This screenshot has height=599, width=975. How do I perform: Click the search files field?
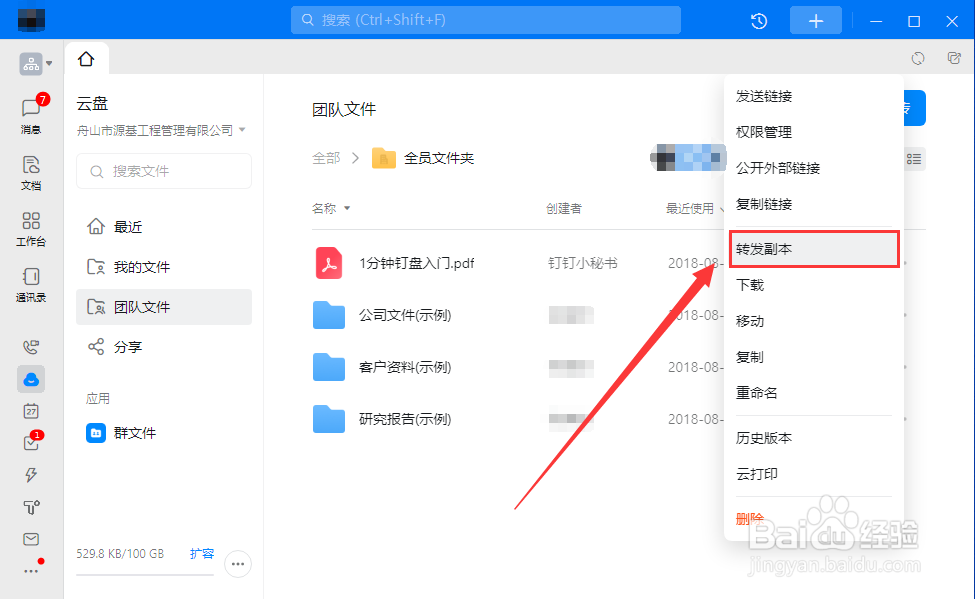coord(164,171)
